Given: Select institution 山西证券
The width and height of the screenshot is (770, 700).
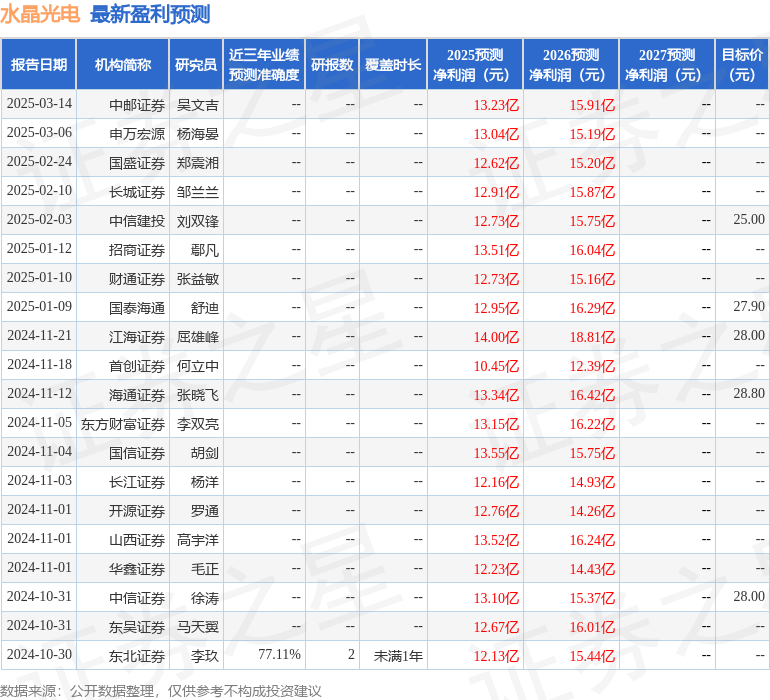Looking at the screenshot, I should [x=137, y=540].
